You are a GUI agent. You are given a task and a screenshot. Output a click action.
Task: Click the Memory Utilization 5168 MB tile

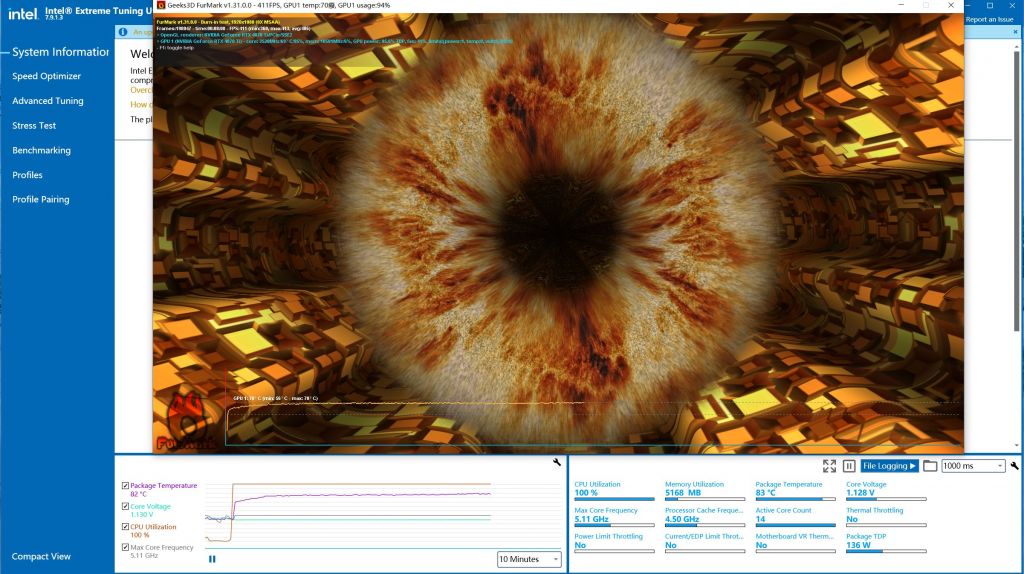[705, 490]
